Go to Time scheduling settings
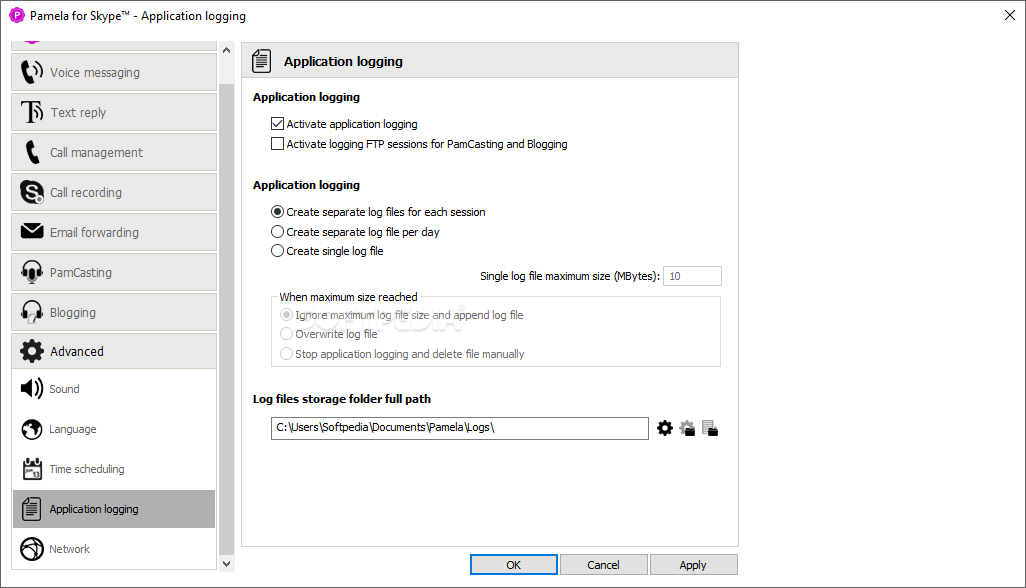 [114, 469]
